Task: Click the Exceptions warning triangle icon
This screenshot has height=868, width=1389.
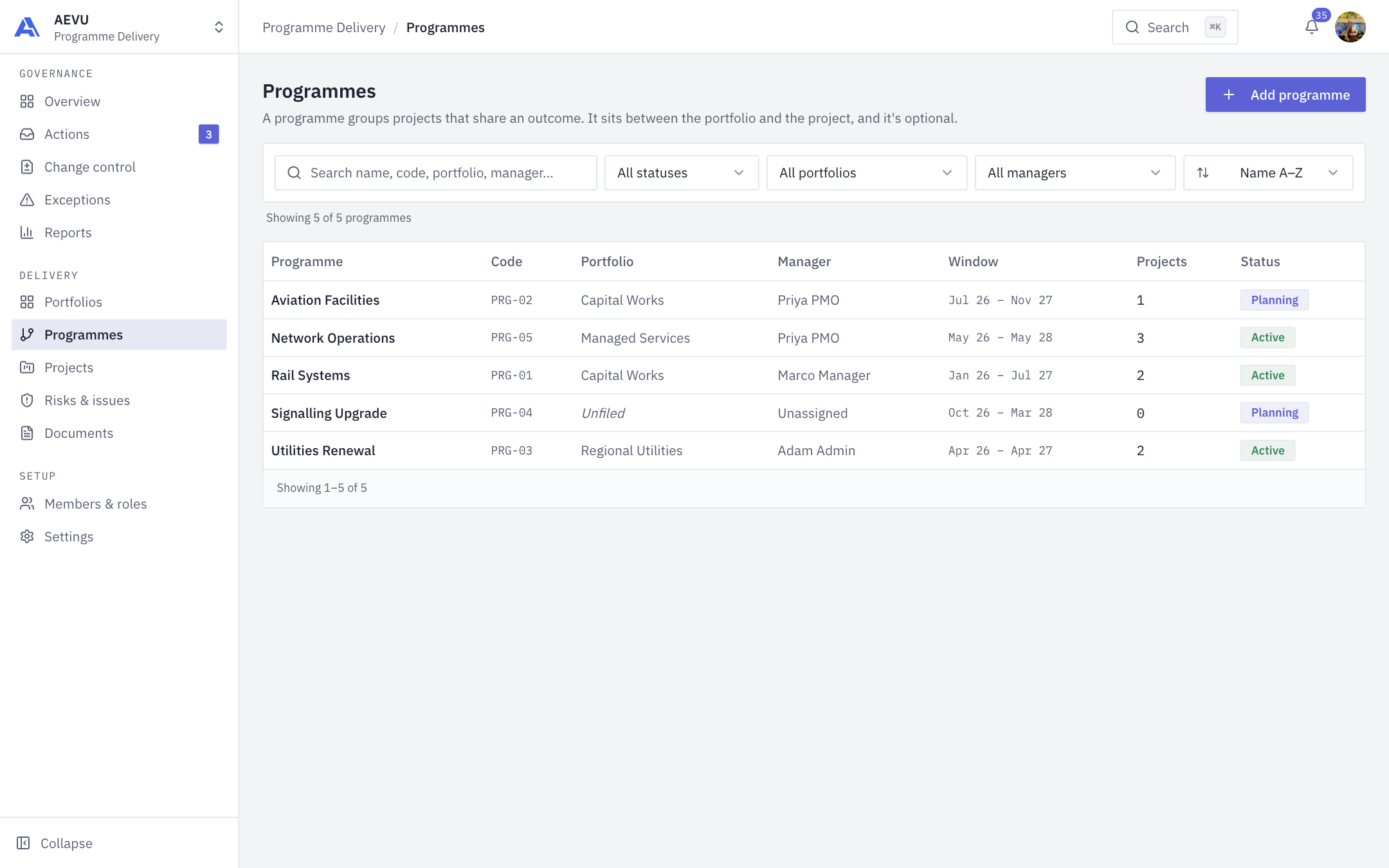Action: 27,200
